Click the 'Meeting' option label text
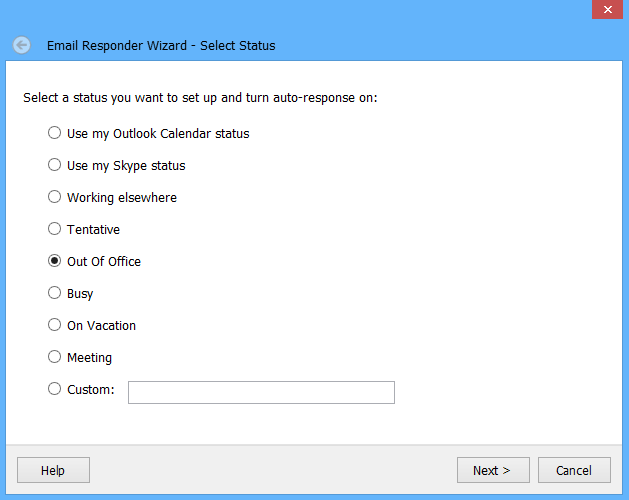Viewport: 629px width, 500px height. [x=89, y=358]
